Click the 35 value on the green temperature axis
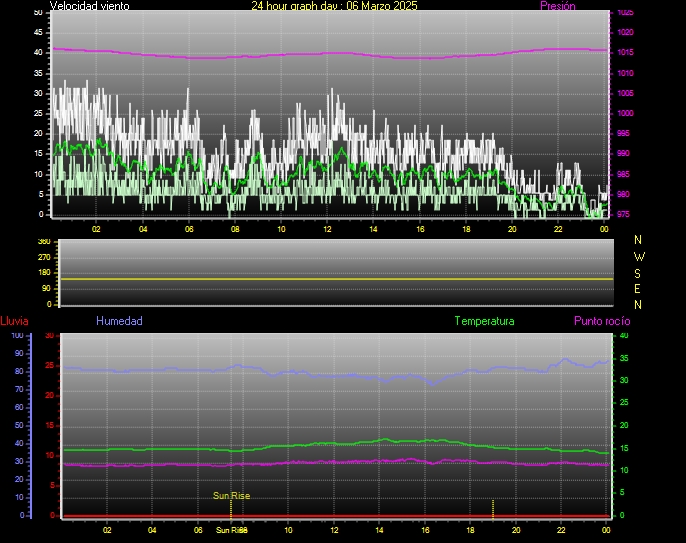Screen dimensions: 686x543 tap(624, 358)
